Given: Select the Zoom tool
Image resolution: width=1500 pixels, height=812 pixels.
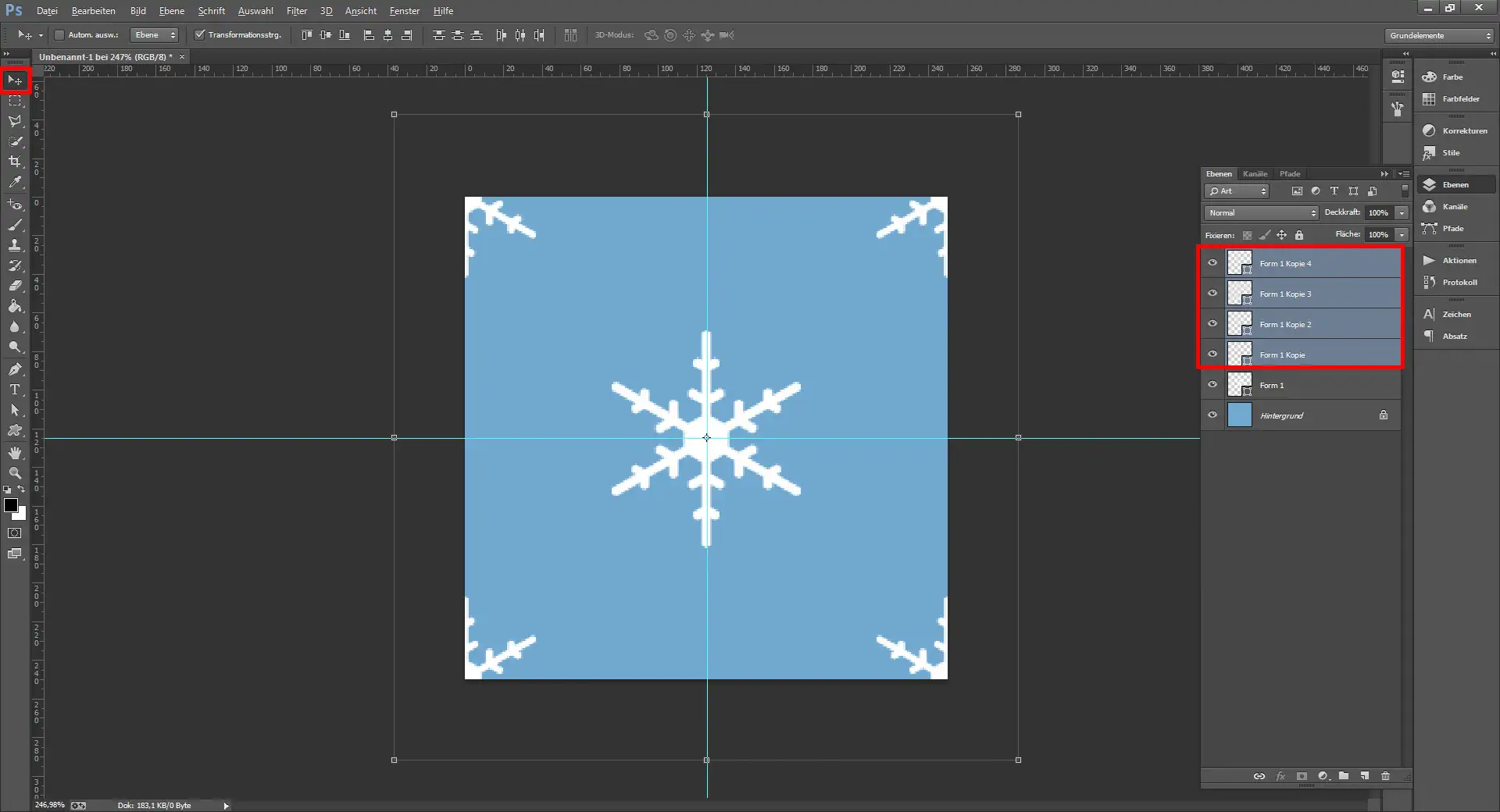Looking at the screenshot, I should (15, 473).
